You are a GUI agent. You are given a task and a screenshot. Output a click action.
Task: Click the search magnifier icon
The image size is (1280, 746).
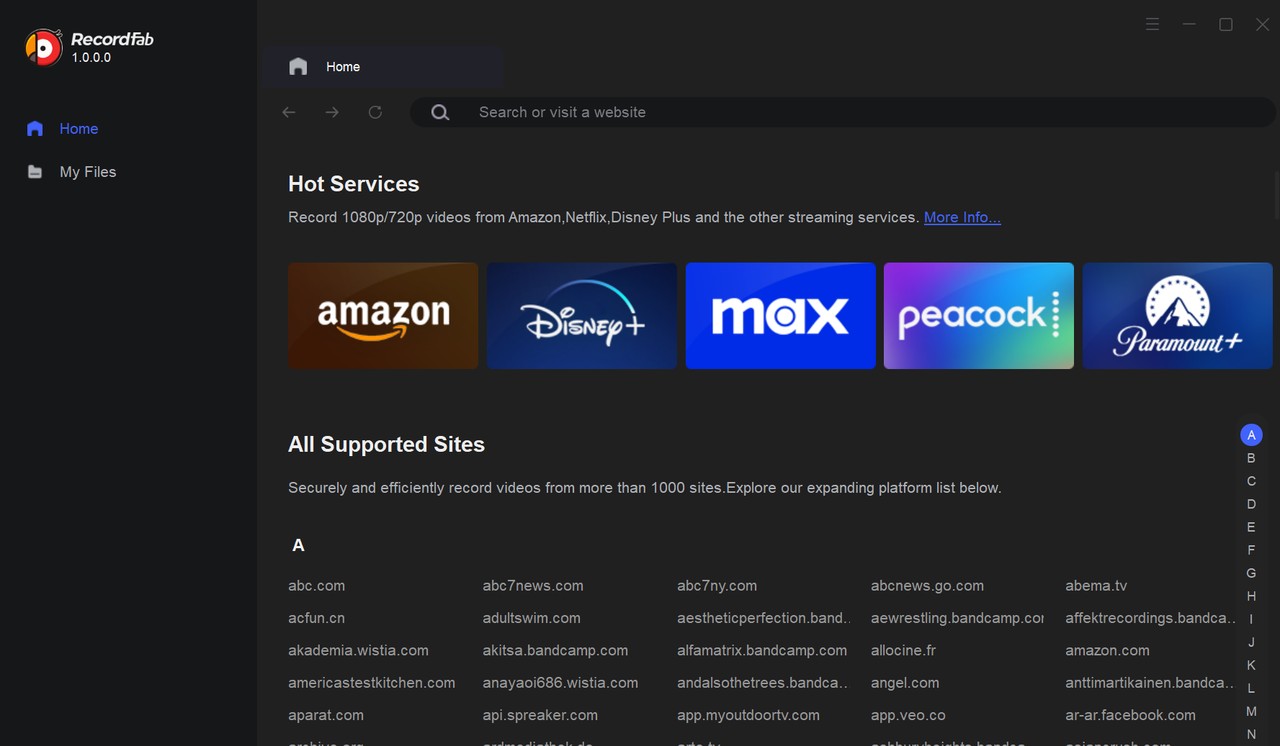(x=440, y=112)
